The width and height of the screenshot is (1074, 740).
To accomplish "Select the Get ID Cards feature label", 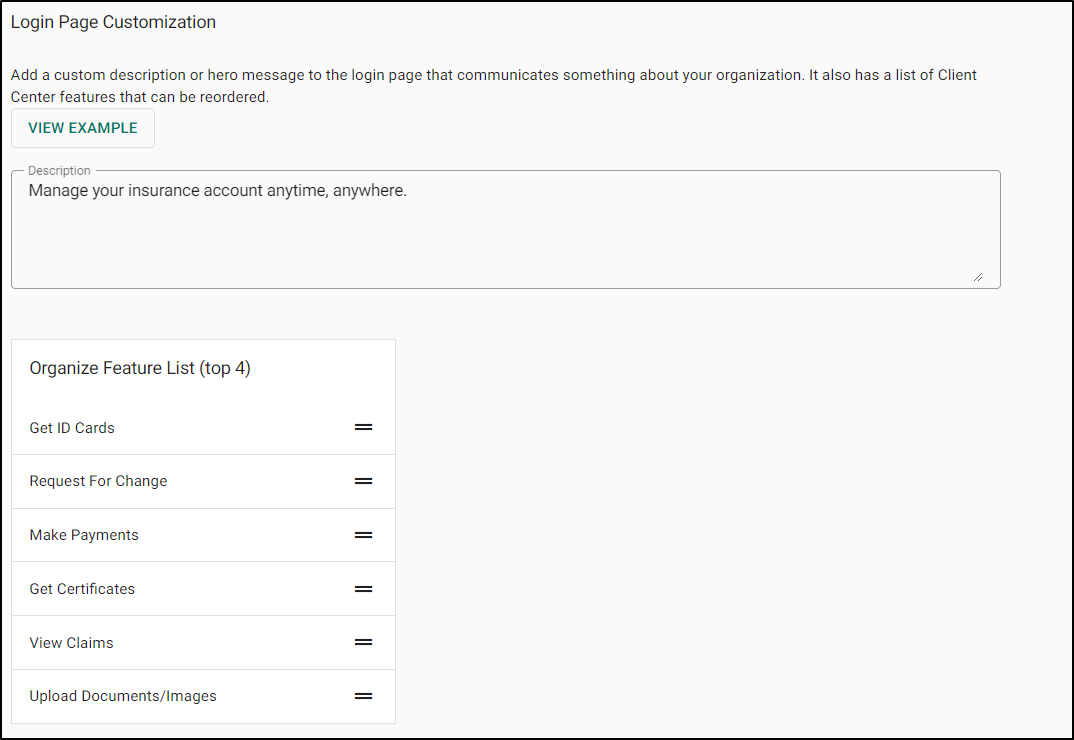I will [72, 428].
